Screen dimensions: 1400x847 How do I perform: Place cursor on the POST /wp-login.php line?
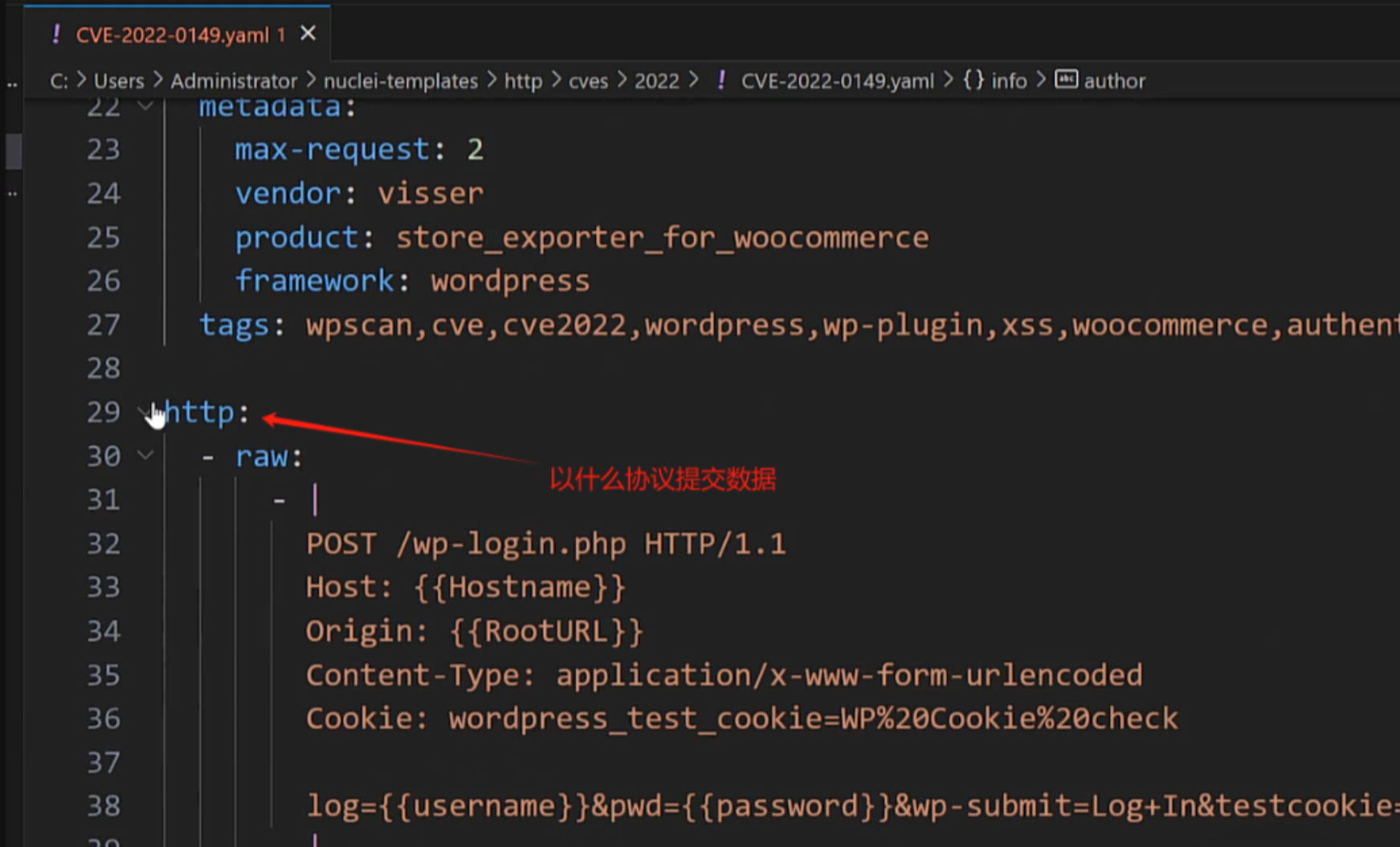[545, 544]
